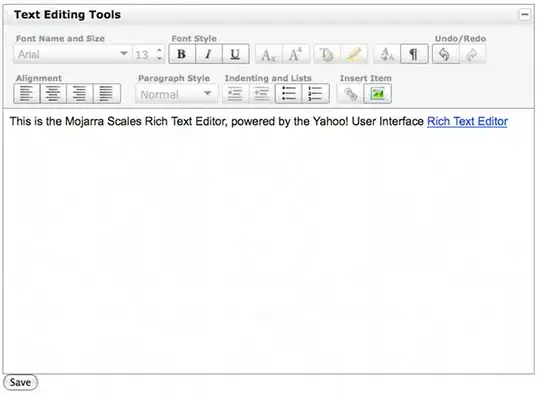This screenshot has height=397, width=540.
Task: Align text to center
Action: tap(53, 94)
